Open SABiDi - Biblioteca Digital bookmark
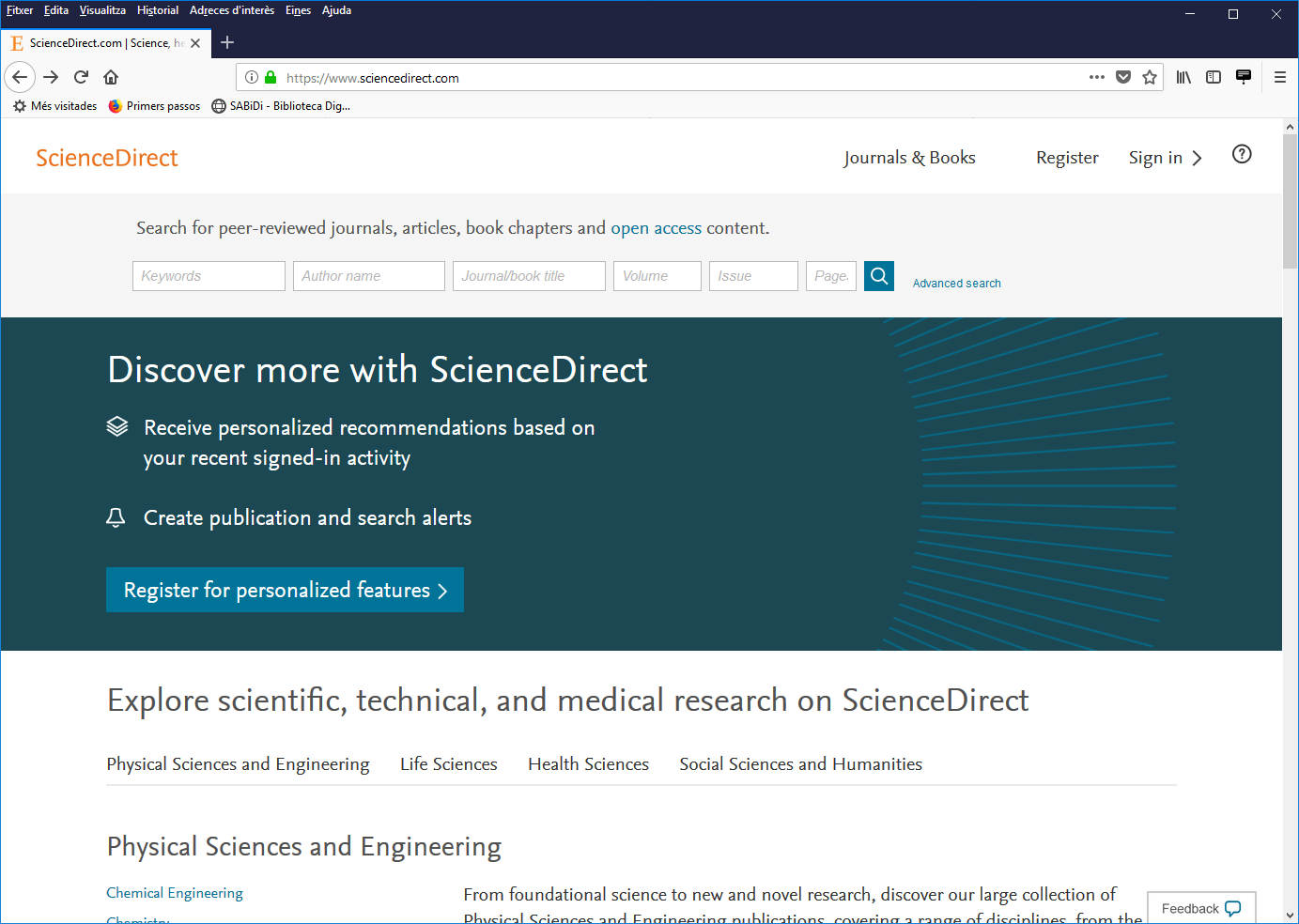 [281, 106]
